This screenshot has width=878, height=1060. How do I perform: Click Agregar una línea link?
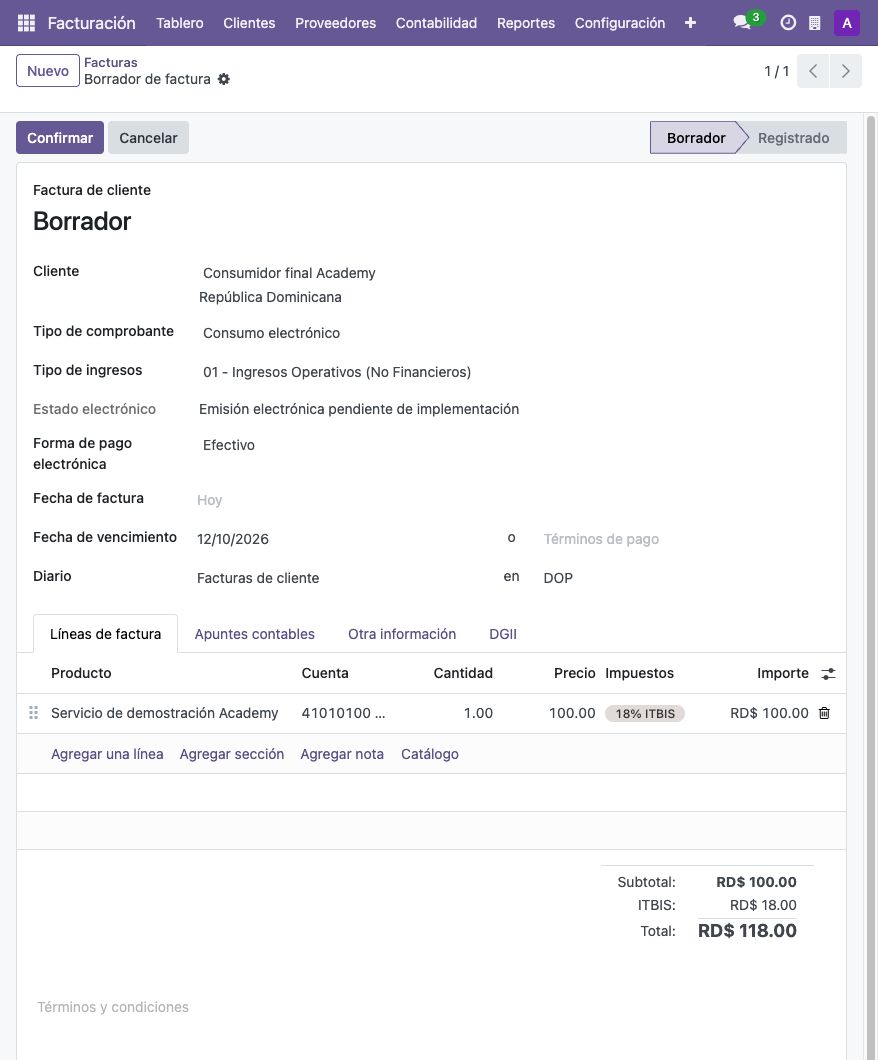click(107, 754)
